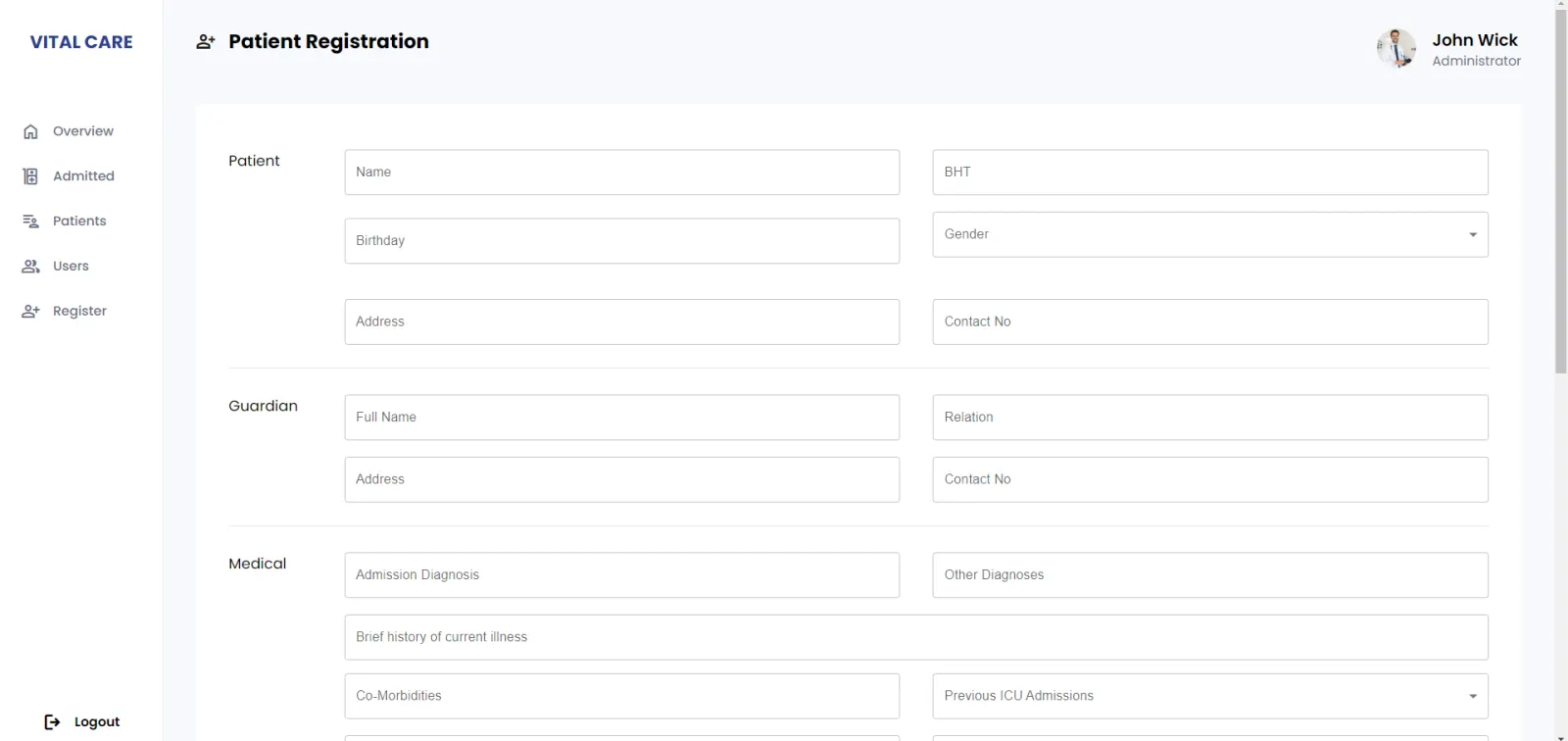Click the add-person icon beside Patient Registration
Image resolution: width=1568 pixels, height=741 pixels.
[x=206, y=42]
